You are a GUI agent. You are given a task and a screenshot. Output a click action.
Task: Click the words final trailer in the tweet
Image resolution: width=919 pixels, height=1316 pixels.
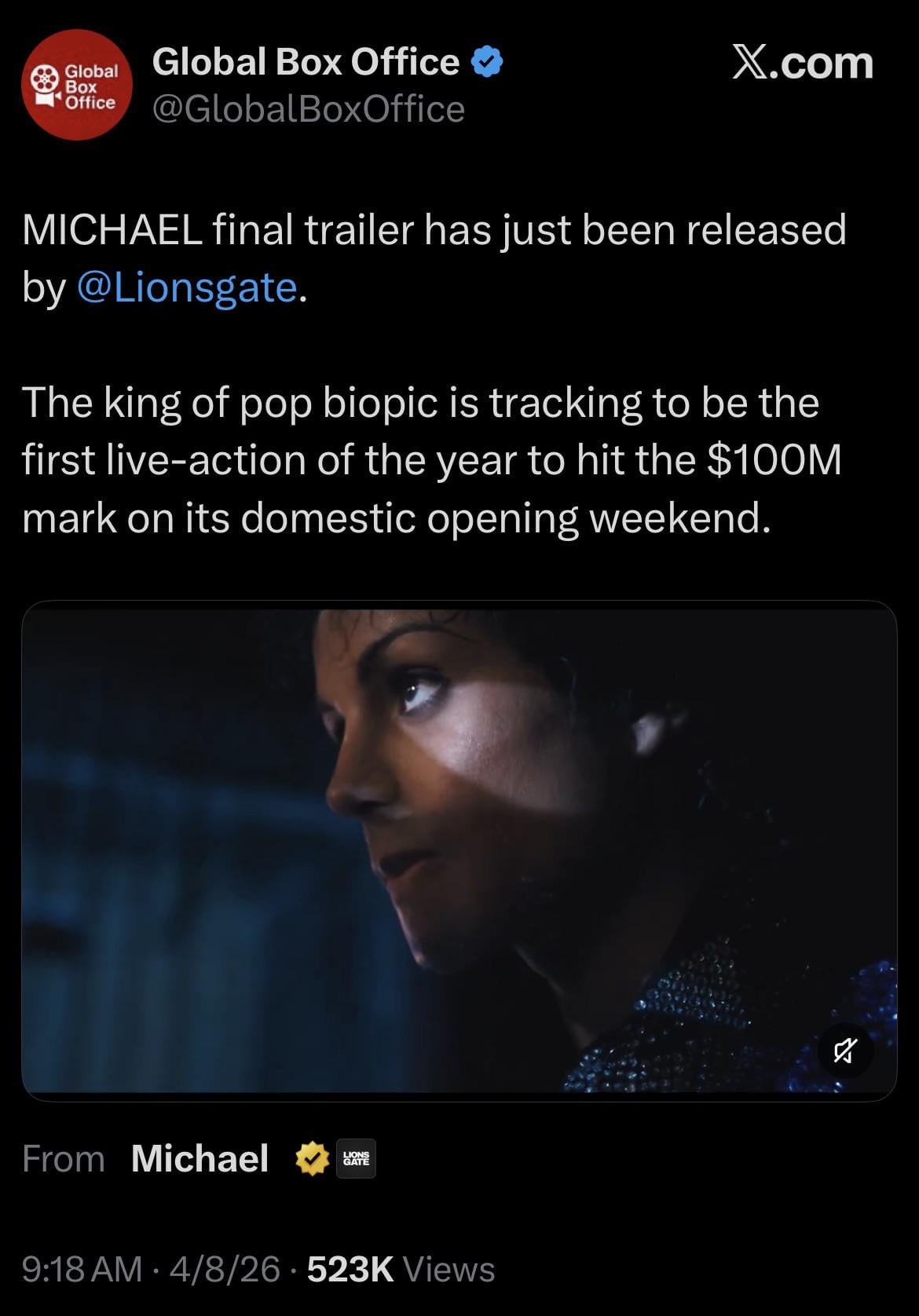click(x=313, y=229)
